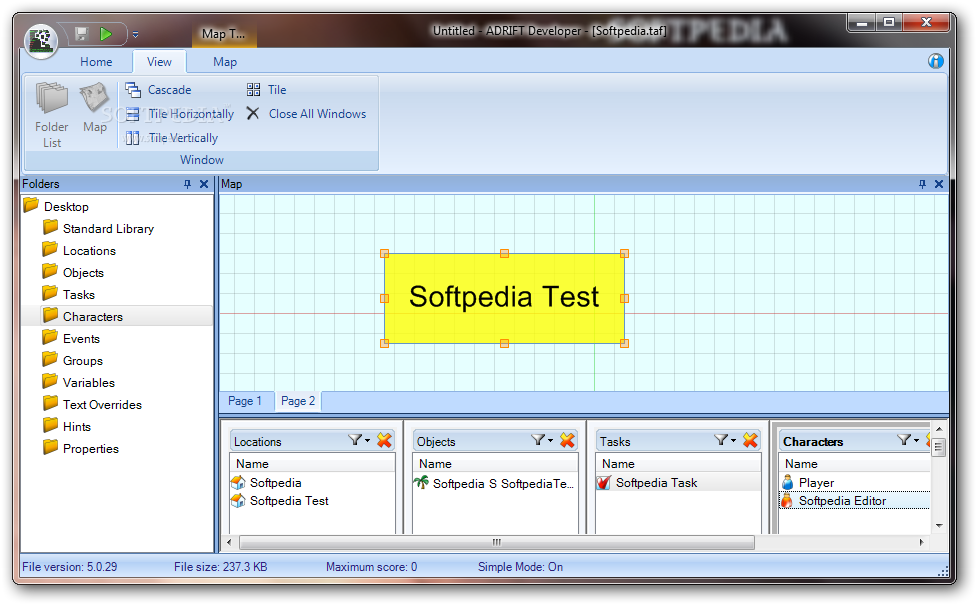Click Maximum score status entry

(x=371, y=567)
